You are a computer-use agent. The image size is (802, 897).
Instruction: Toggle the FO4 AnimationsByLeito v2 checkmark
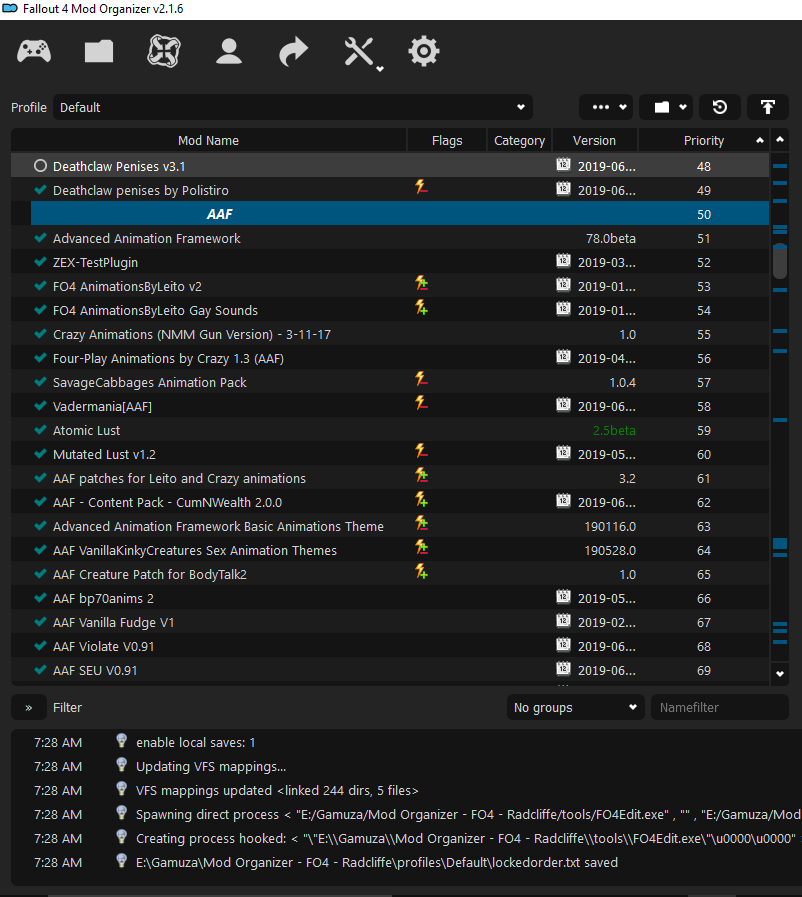[40, 286]
